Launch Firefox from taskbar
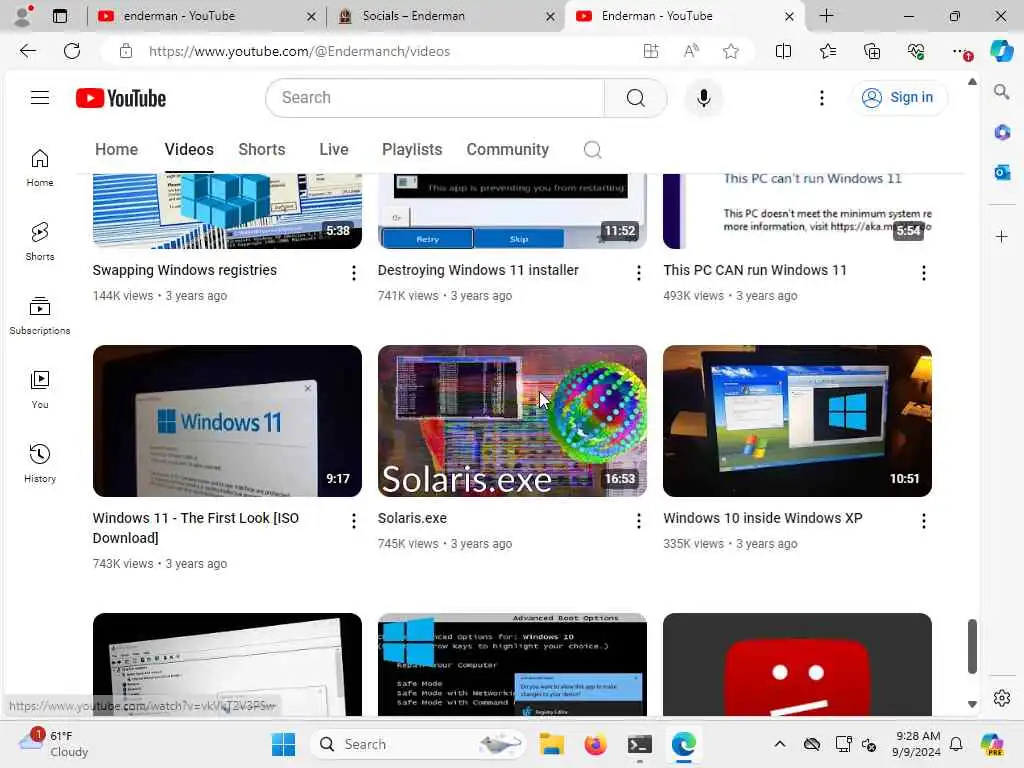1024x768 pixels. point(595,744)
